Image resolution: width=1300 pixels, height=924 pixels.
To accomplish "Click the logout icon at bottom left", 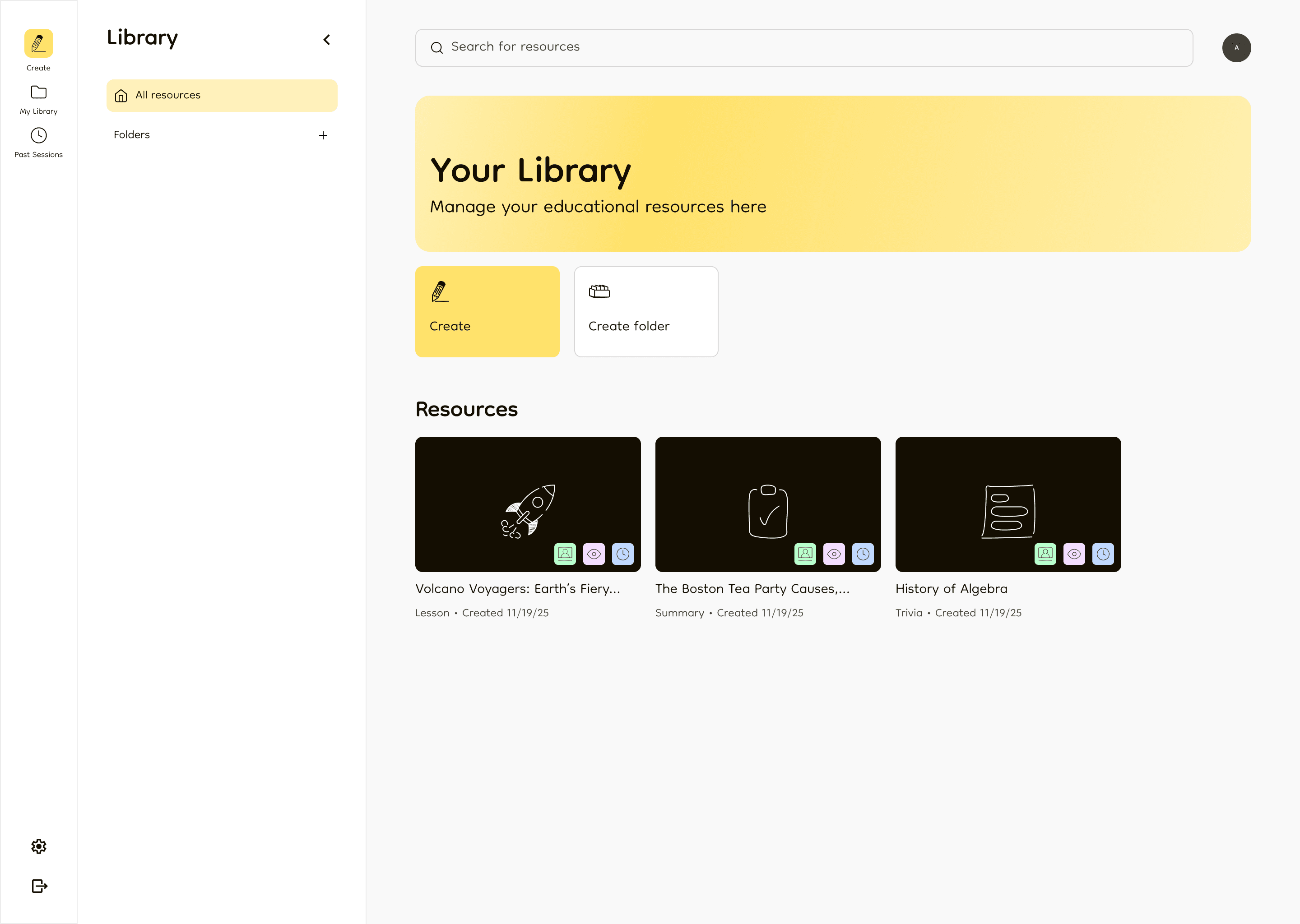I will pyautogui.click(x=38, y=886).
